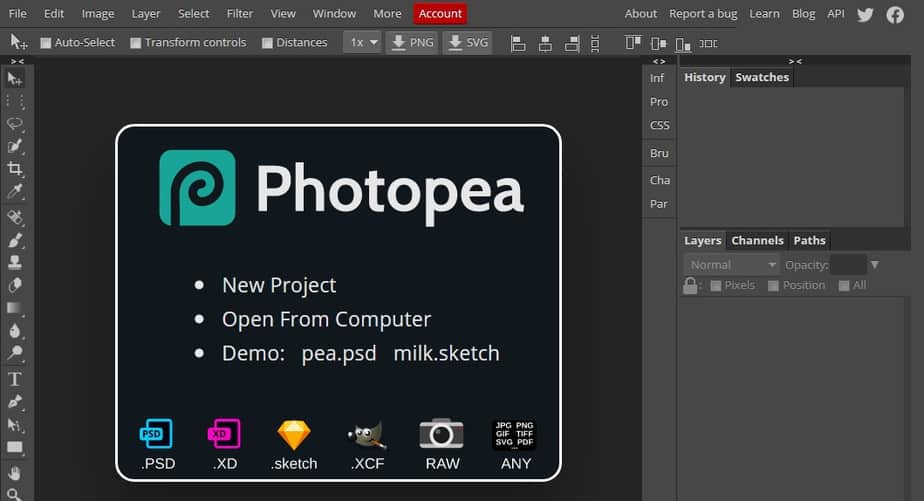
Task: Choose the Clone Stamp tool
Action: click(x=15, y=263)
